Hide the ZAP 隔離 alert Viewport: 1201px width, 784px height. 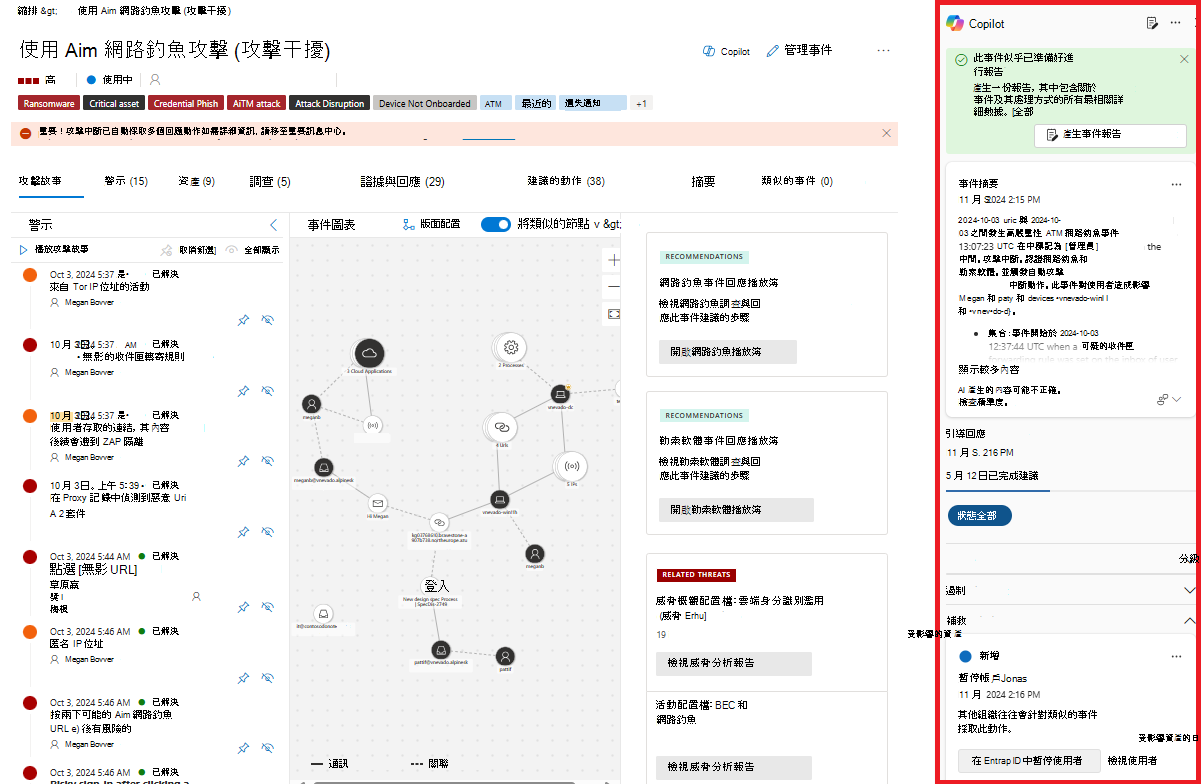[x=267, y=462]
